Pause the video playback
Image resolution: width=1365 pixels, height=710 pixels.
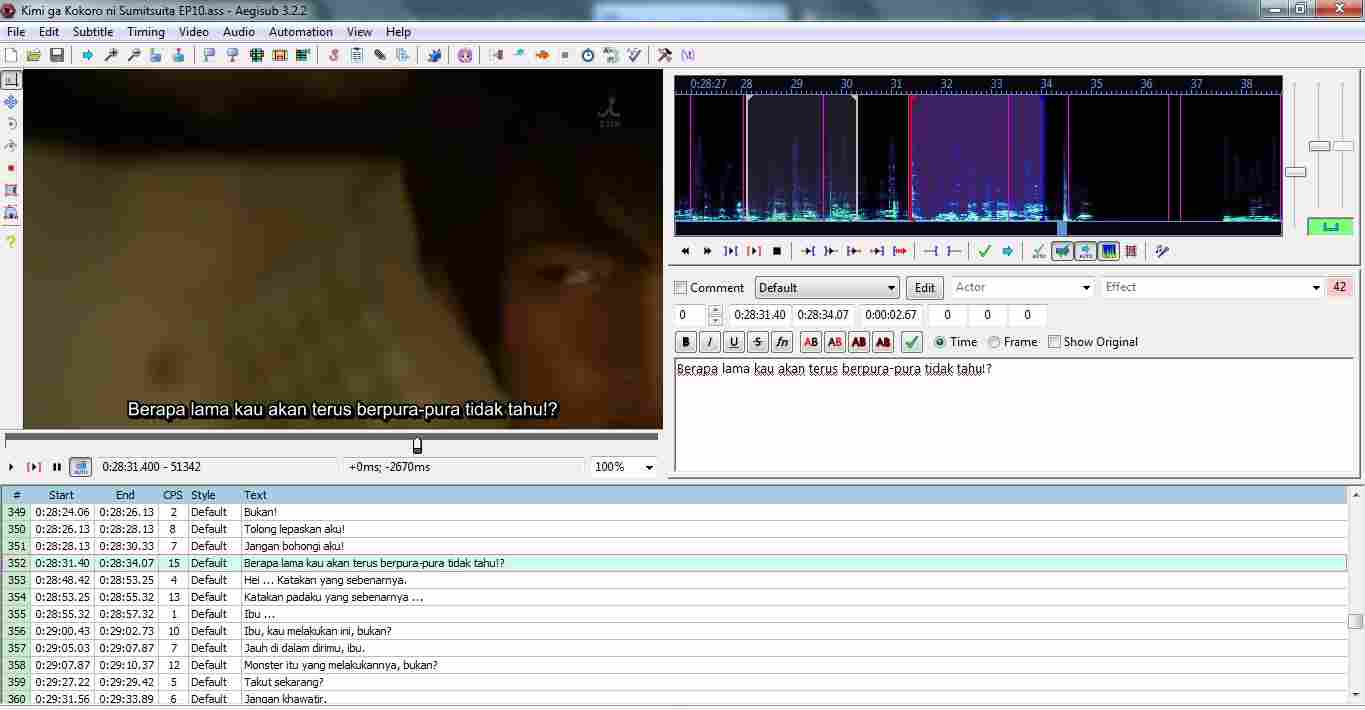(57, 467)
